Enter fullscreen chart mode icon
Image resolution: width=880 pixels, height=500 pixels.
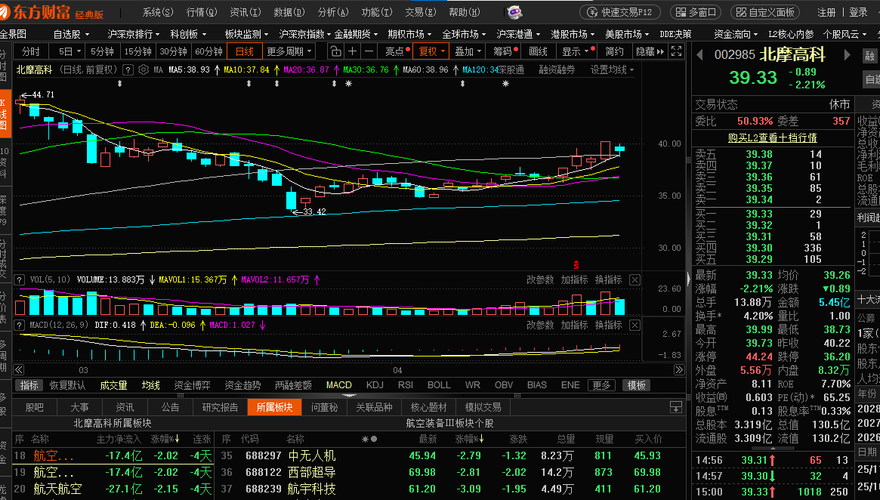[x=676, y=52]
